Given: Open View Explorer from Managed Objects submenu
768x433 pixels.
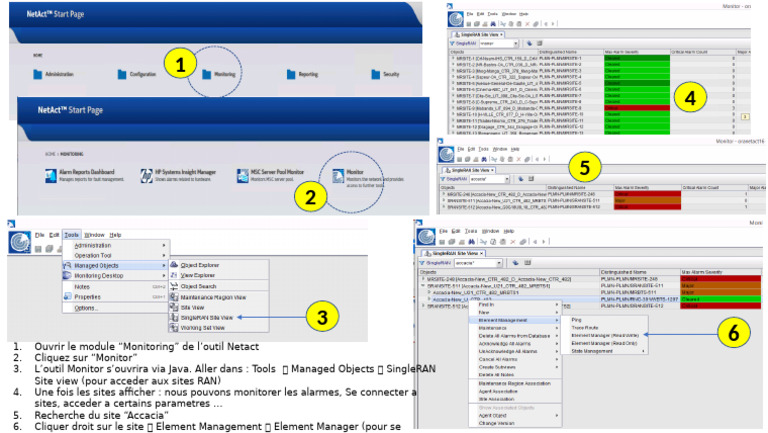Looking at the screenshot, I should click(219, 275).
